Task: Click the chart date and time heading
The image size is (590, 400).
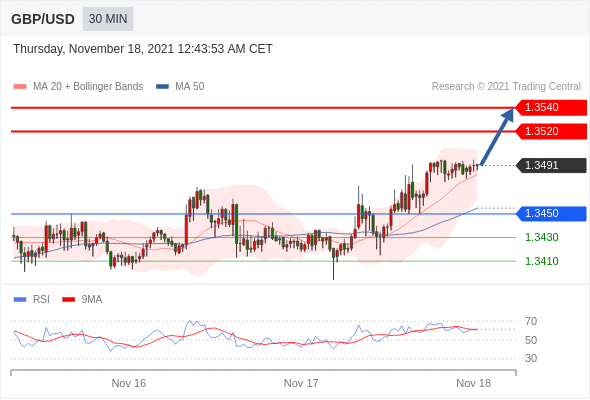Action: (143, 49)
